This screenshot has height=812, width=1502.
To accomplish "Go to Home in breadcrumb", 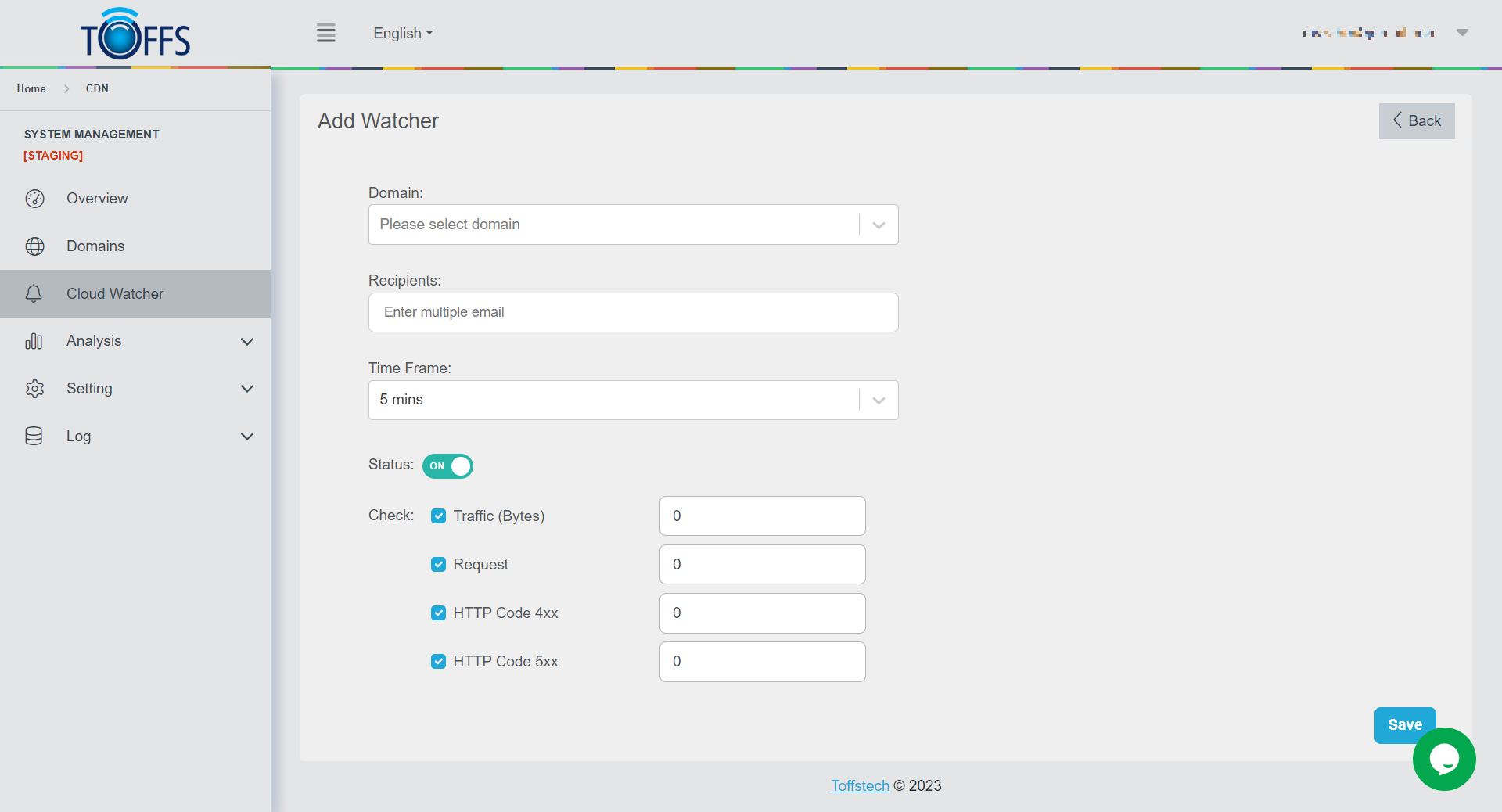I will [31, 89].
